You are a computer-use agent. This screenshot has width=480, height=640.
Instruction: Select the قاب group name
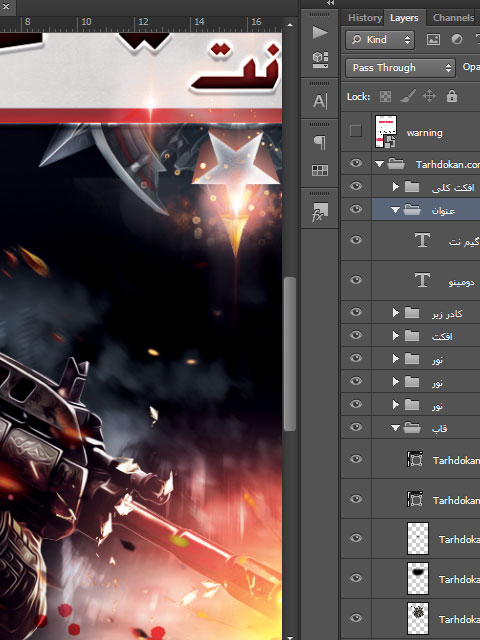(x=440, y=428)
